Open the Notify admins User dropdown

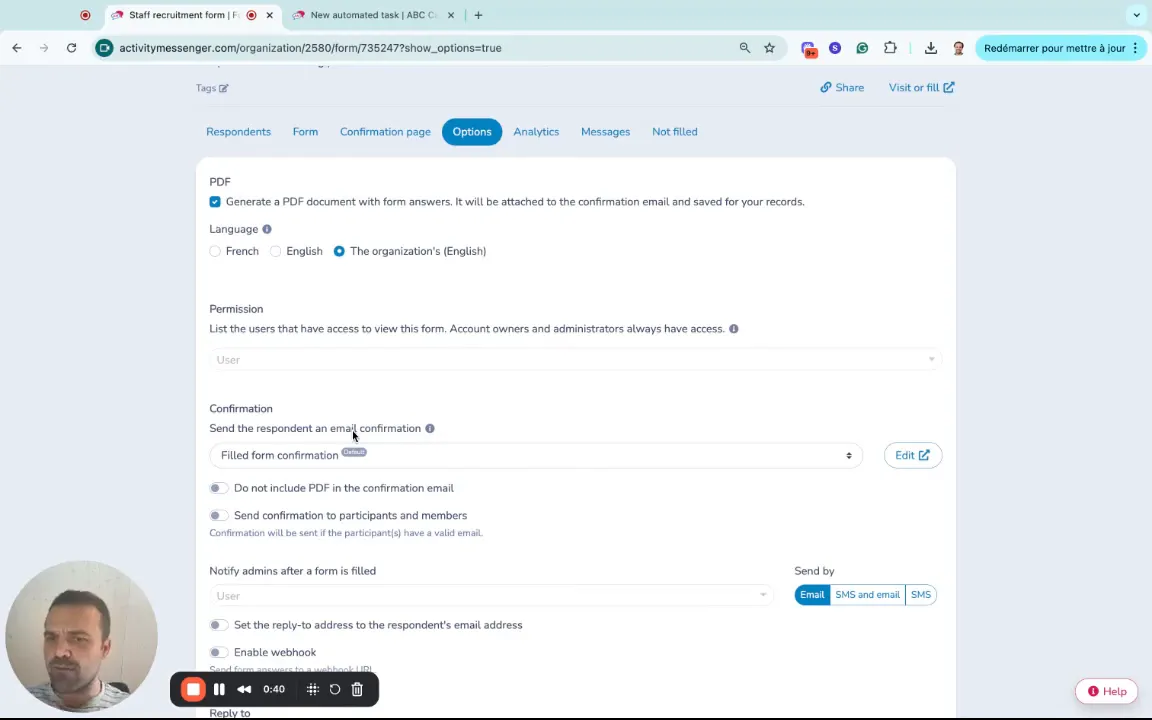coord(490,596)
